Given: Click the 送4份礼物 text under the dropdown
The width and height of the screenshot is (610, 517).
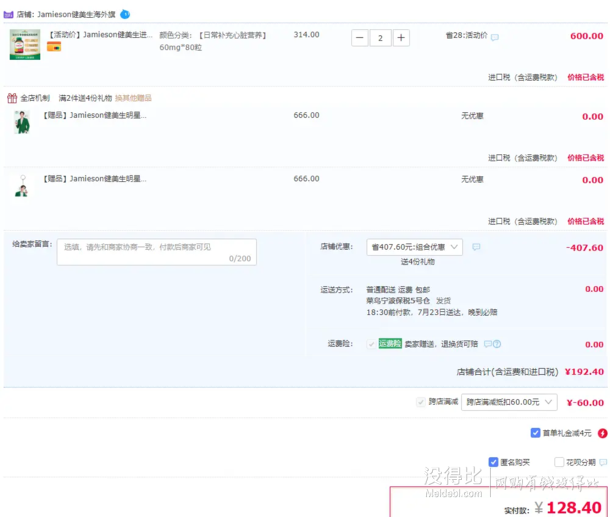Looking at the screenshot, I should pos(417,262).
